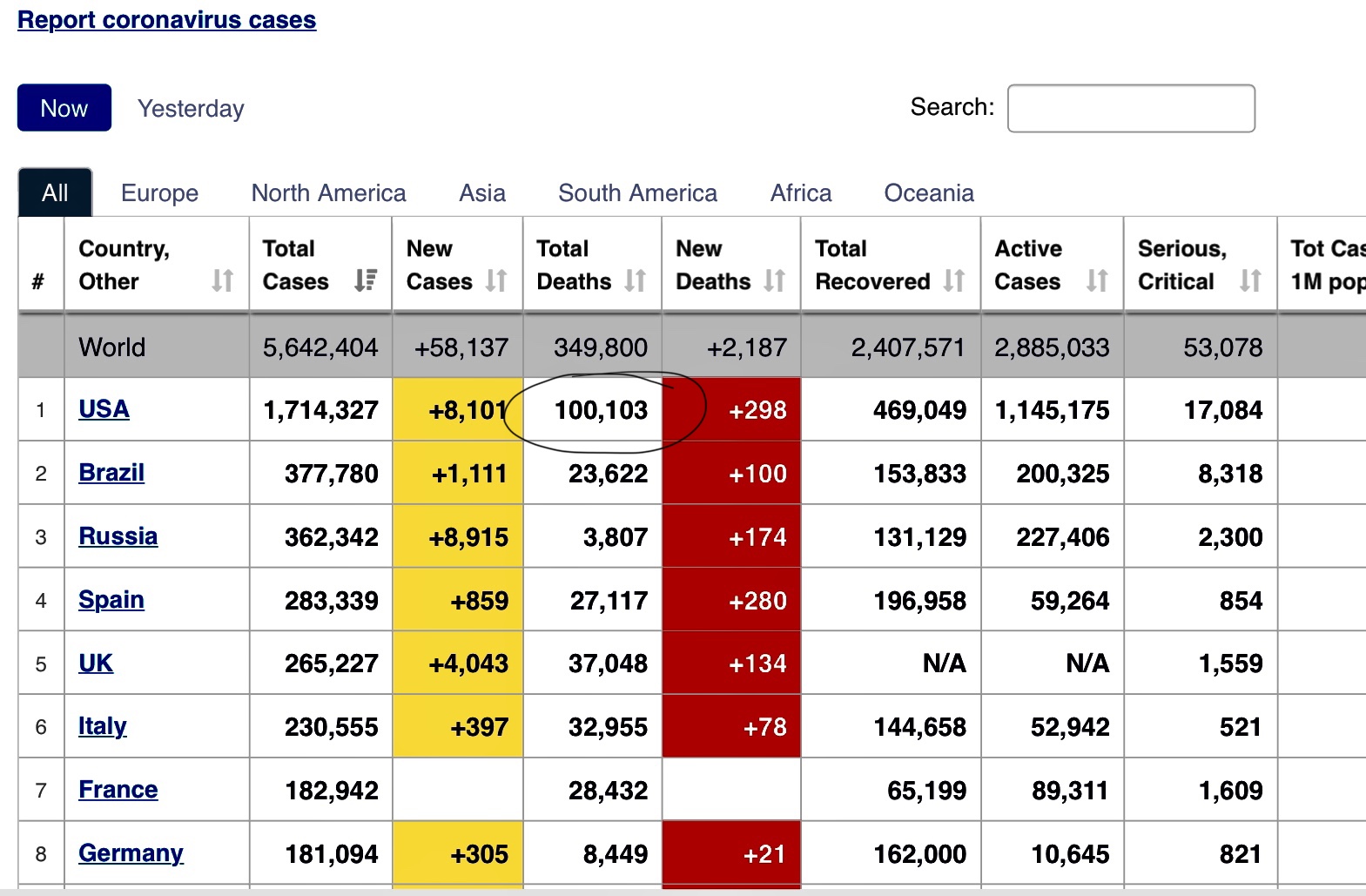Filter table by Asia tab
Screen dimensions: 1366x896
pyautogui.click(x=482, y=193)
